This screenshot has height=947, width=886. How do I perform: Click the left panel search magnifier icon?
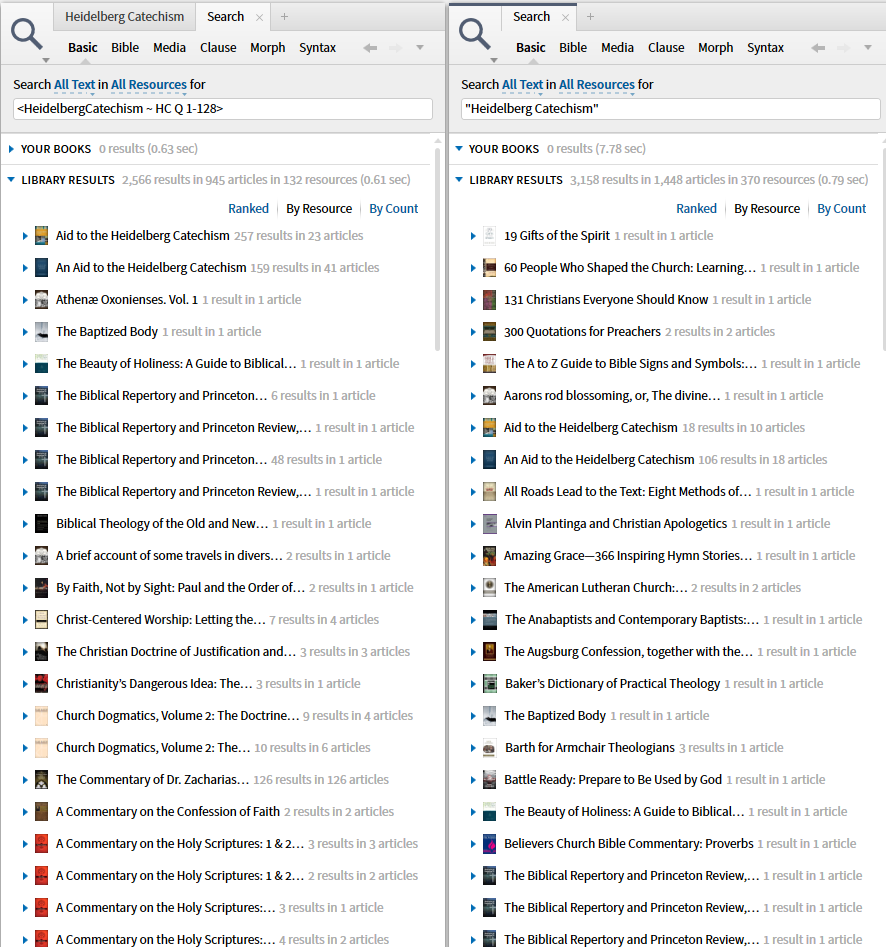[x=27, y=34]
